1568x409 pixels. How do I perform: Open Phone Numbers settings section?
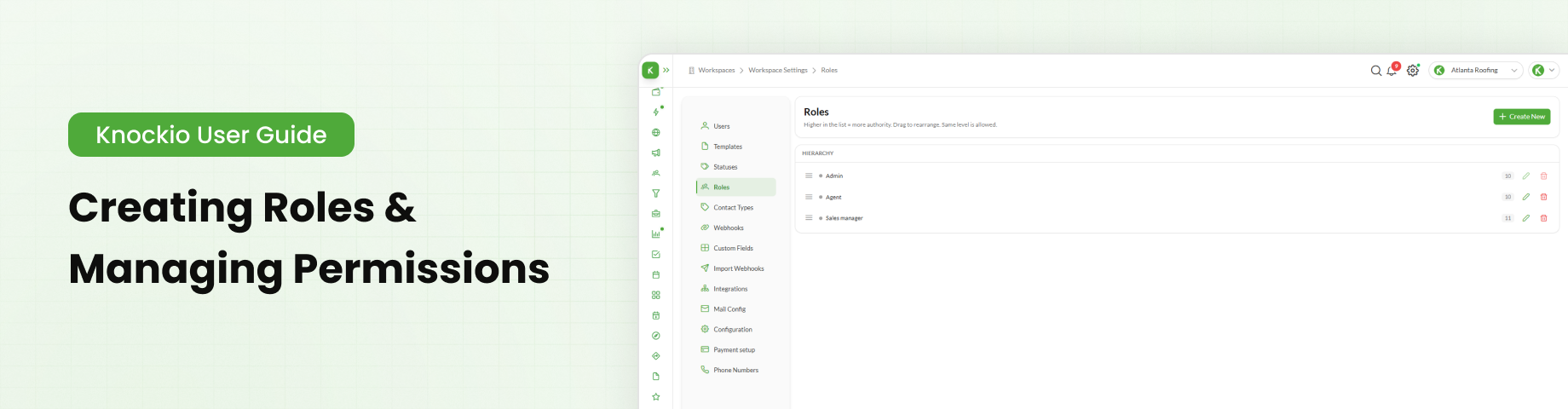735,370
